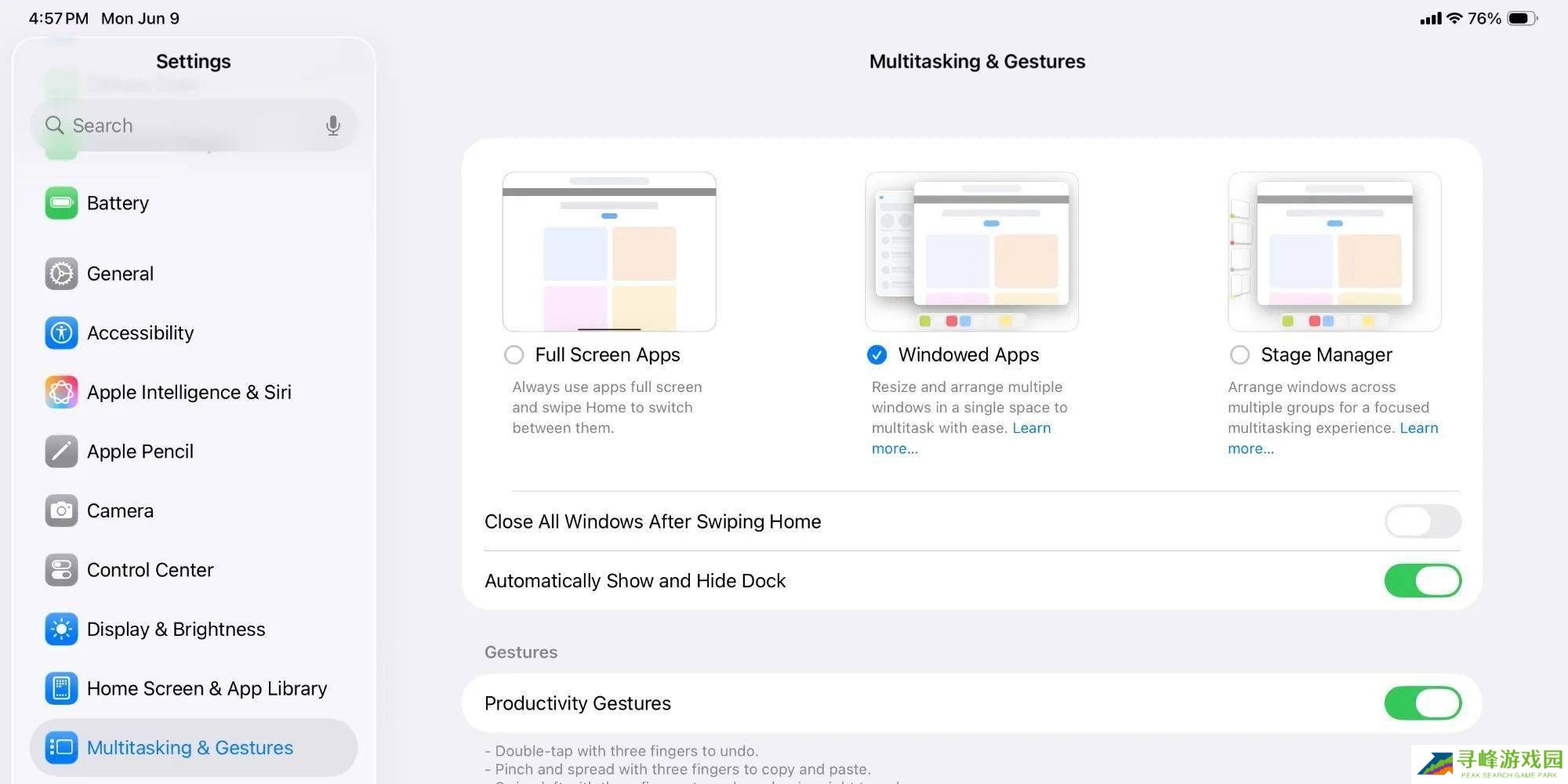Screen dimensions: 1568x784
Task: Follow Learn more link under Stage Manager
Action: pyautogui.click(x=1419, y=428)
